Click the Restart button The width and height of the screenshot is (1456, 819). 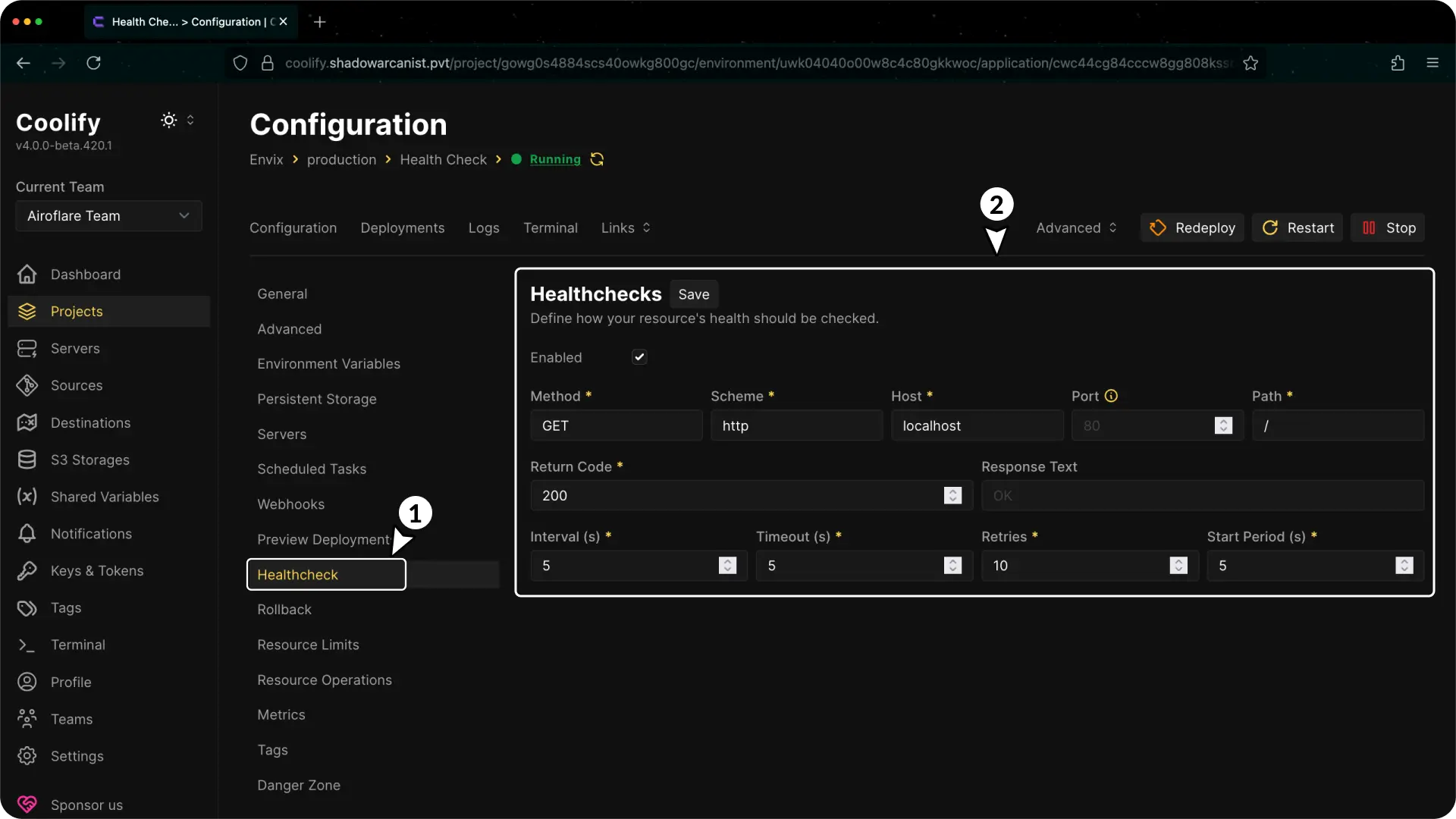1298,228
